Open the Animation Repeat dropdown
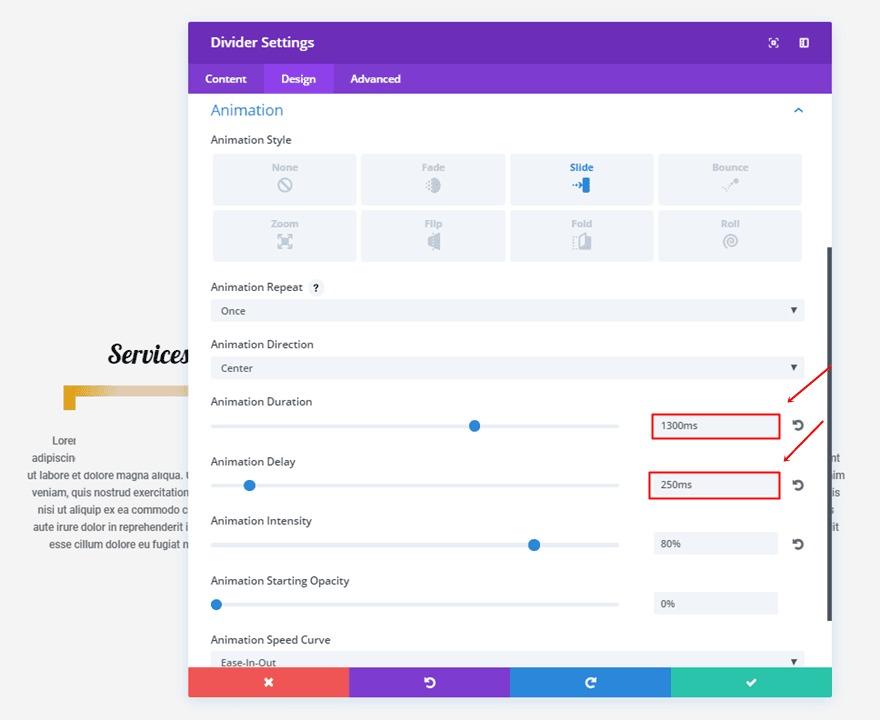Viewport: 880px width, 720px height. tap(507, 311)
